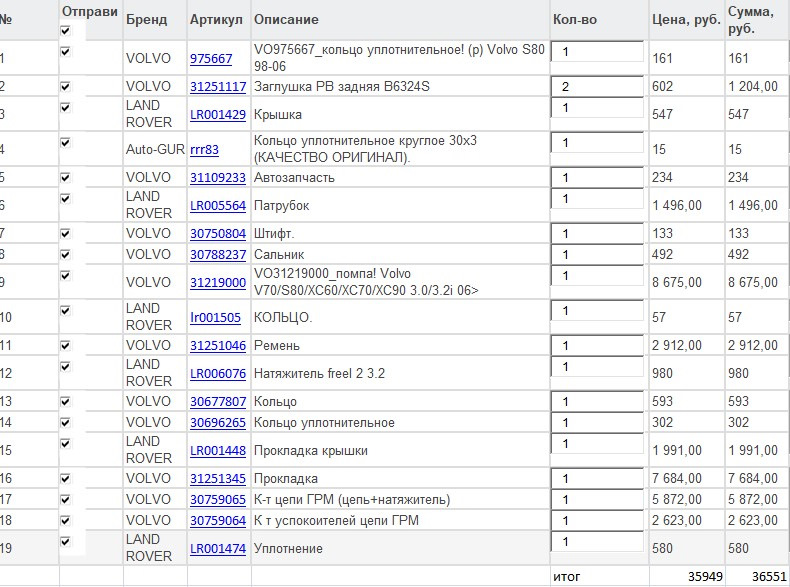Click quantity field for Заглушка РВ задняя

tap(597, 87)
